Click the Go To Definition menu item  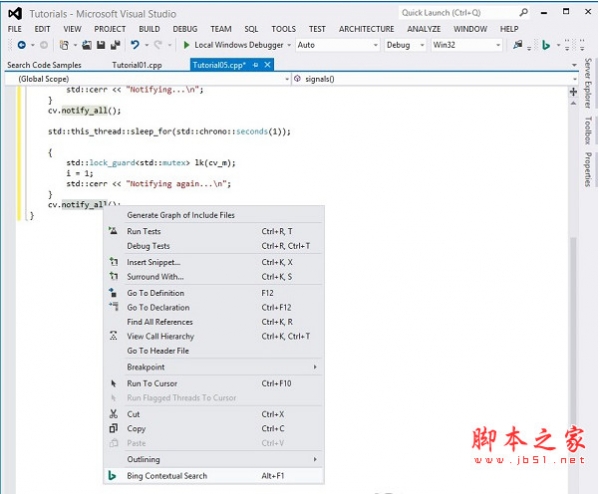click(x=214, y=293)
